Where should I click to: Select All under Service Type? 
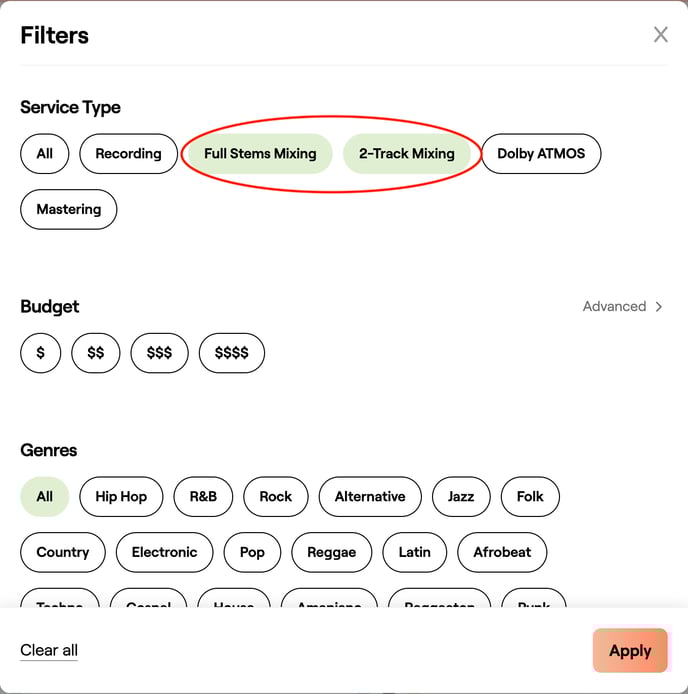[44, 154]
